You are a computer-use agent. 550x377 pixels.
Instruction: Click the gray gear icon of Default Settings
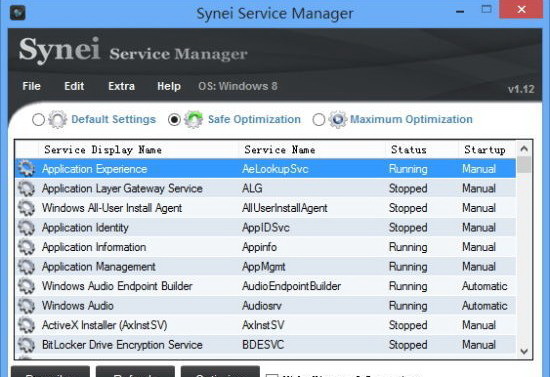tap(58, 119)
